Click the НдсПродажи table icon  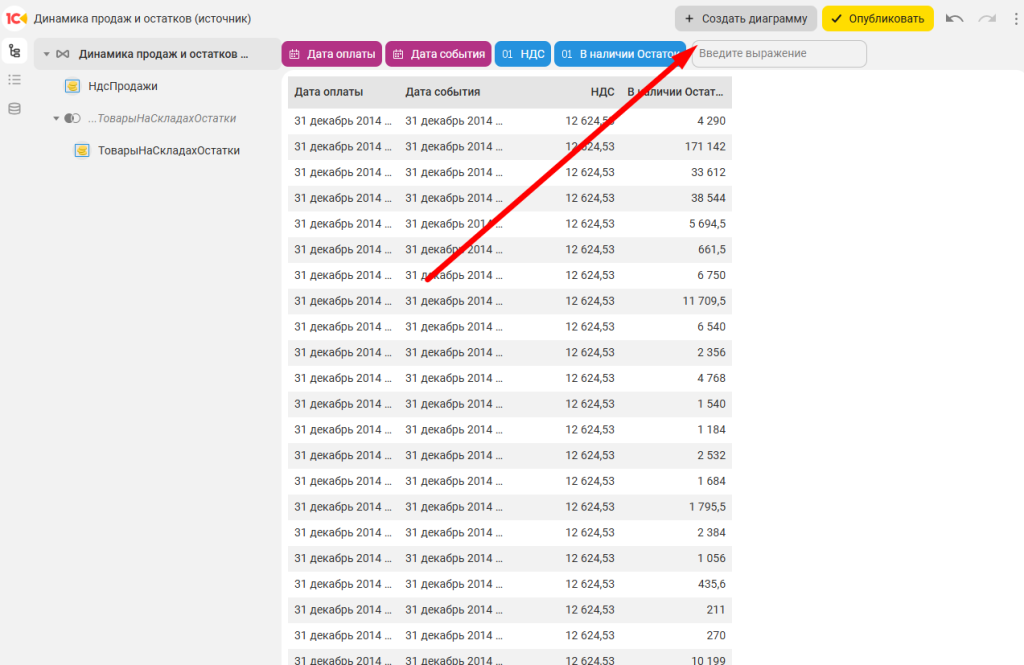click(73, 86)
